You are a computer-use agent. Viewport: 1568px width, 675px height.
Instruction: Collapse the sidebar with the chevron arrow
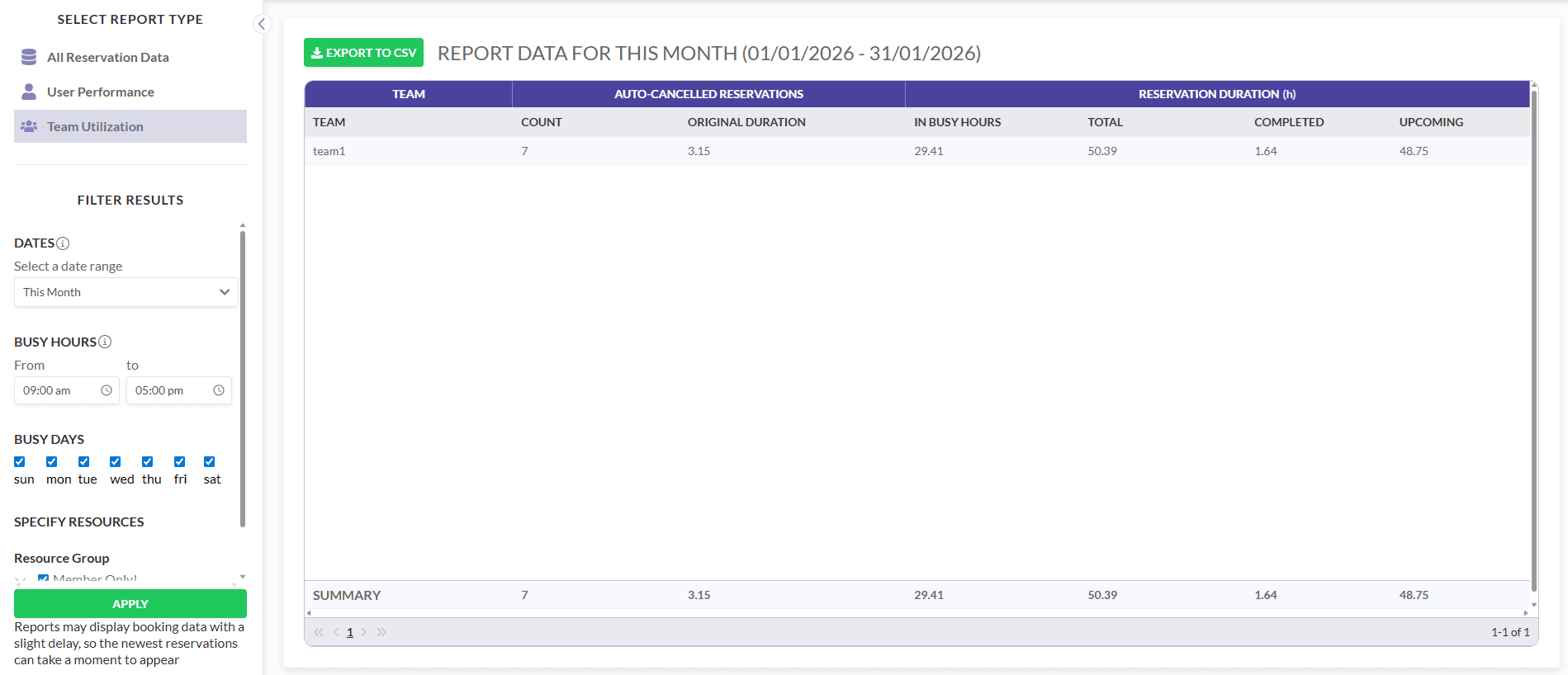click(x=262, y=24)
